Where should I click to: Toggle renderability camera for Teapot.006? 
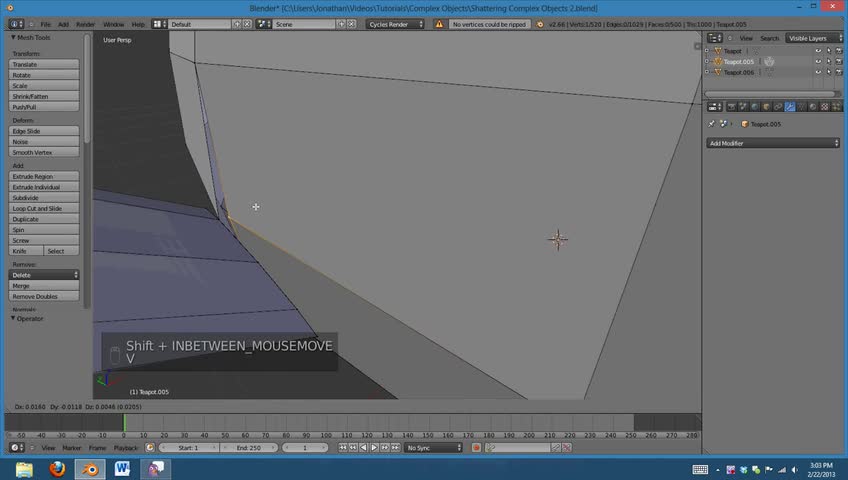pos(839,72)
